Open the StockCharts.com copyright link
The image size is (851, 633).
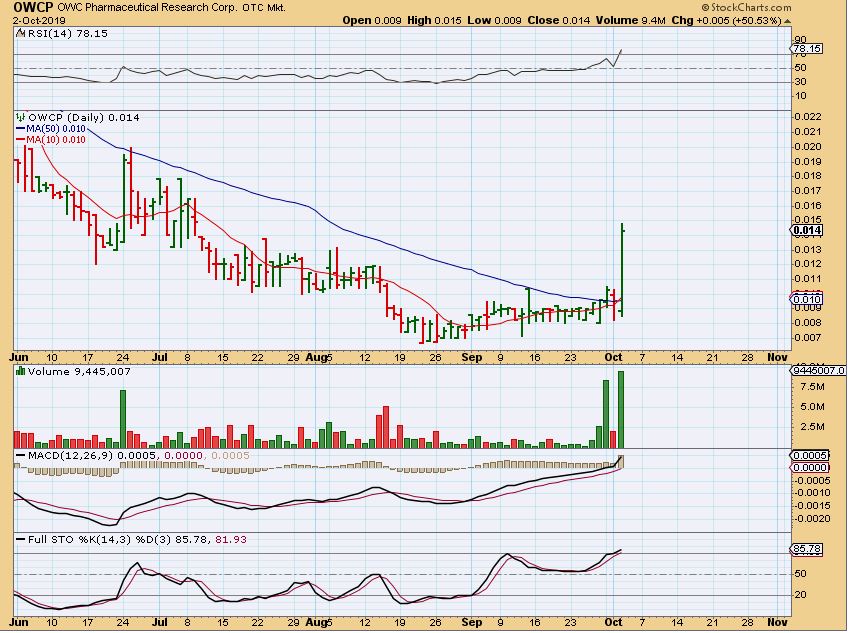(x=746, y=8)
